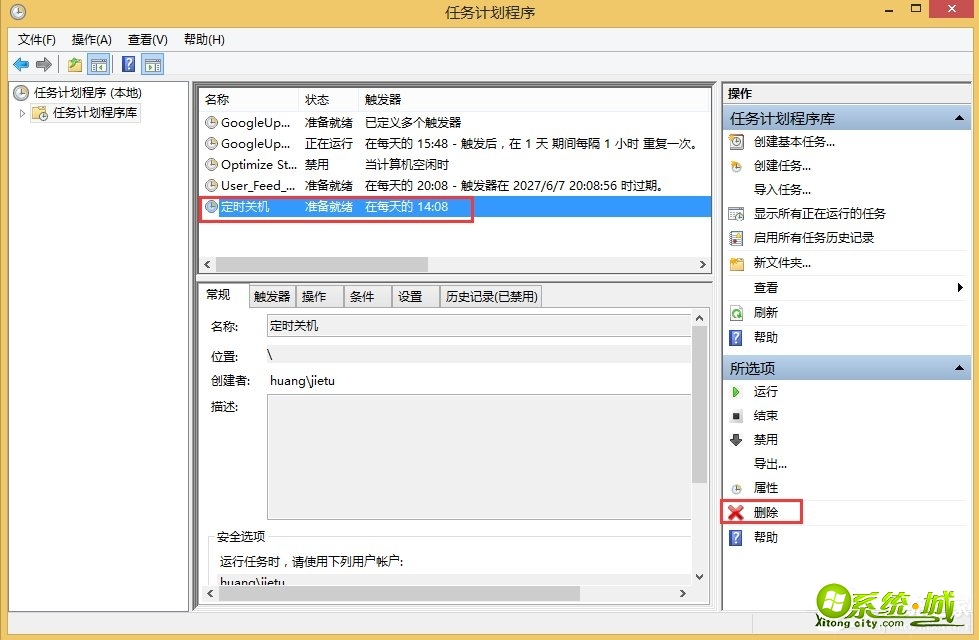打开"操作(A)"菜单
The image size is (979, 640).
(90, 39)
